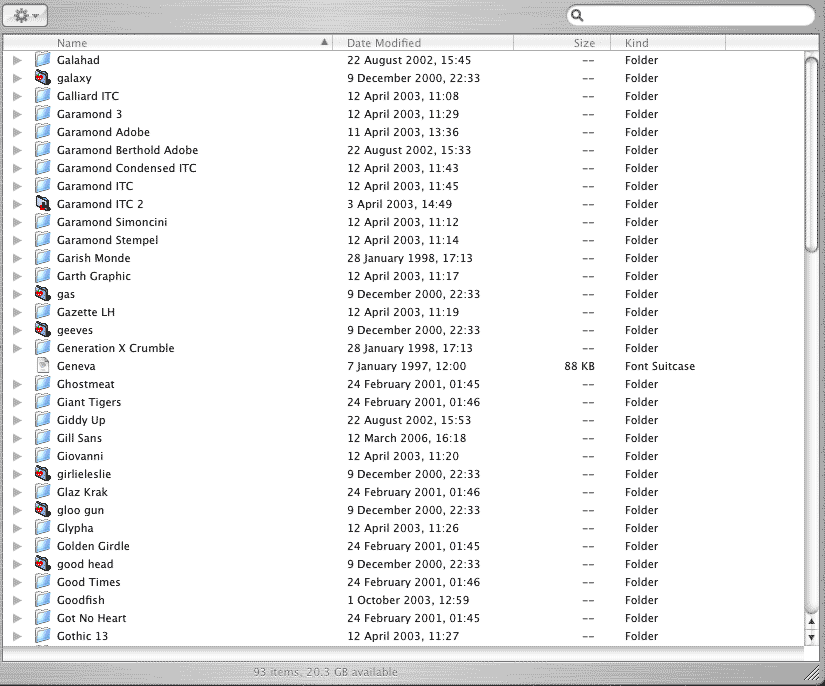Click the search field
The height and width of the screenshot is (686, 825).
690,15
